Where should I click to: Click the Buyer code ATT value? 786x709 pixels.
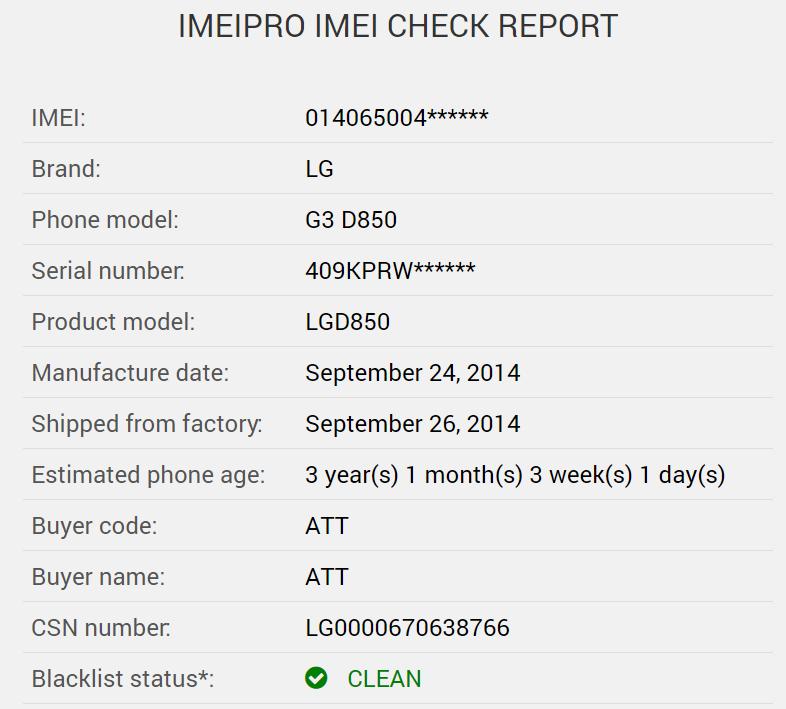pyautogui.click(x=327, y=526)
